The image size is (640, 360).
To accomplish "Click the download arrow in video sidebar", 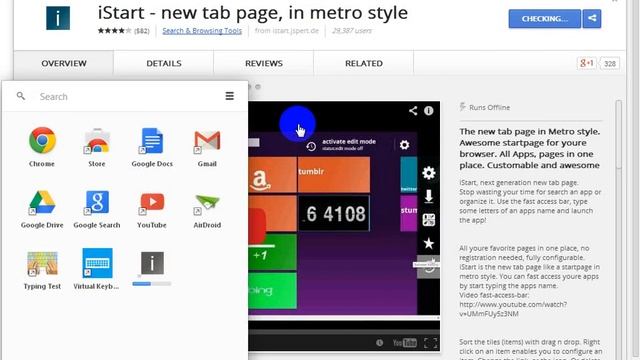I will tap(429, 196).
